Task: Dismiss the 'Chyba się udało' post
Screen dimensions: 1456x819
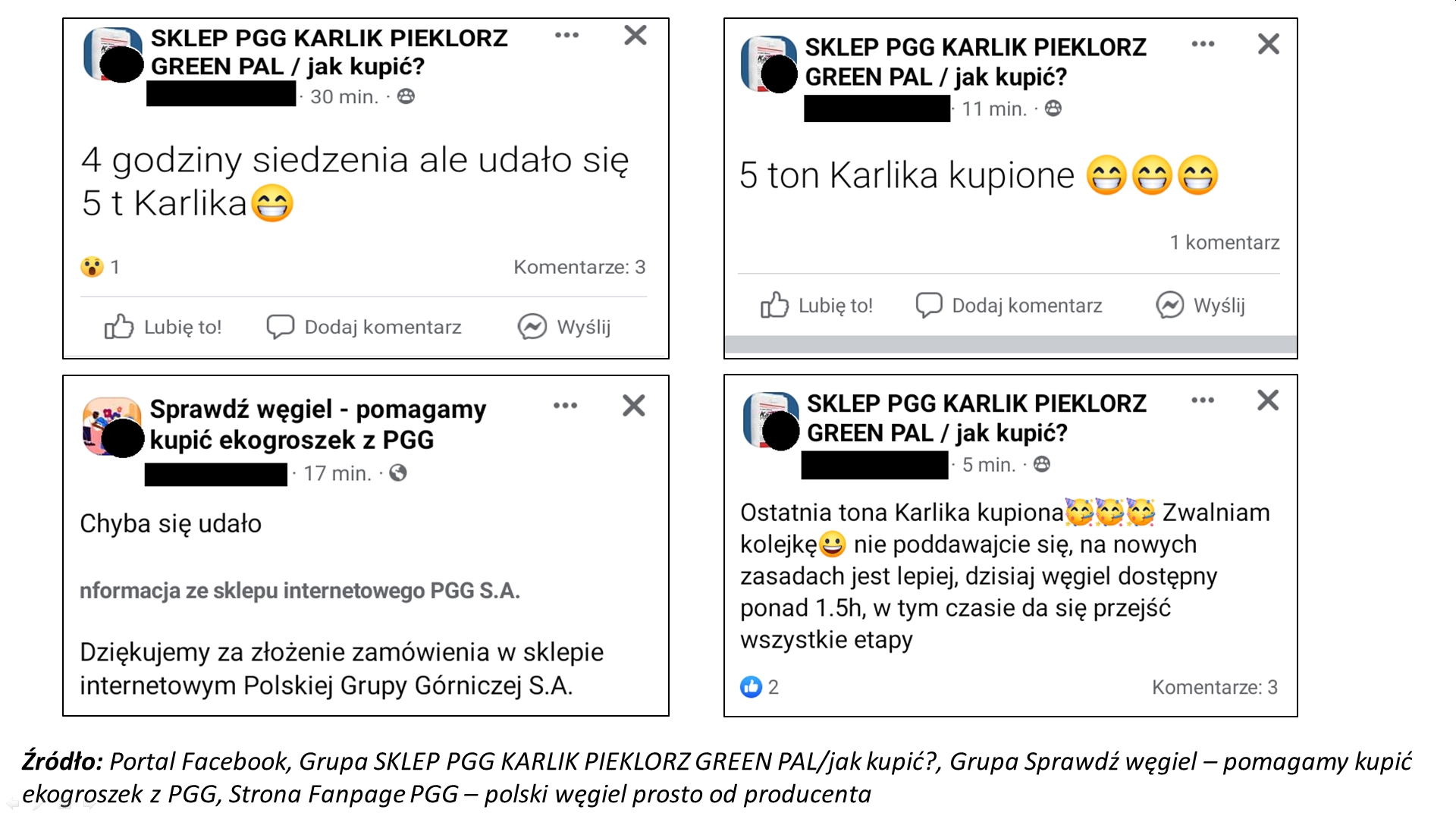Action: (634, 406)
